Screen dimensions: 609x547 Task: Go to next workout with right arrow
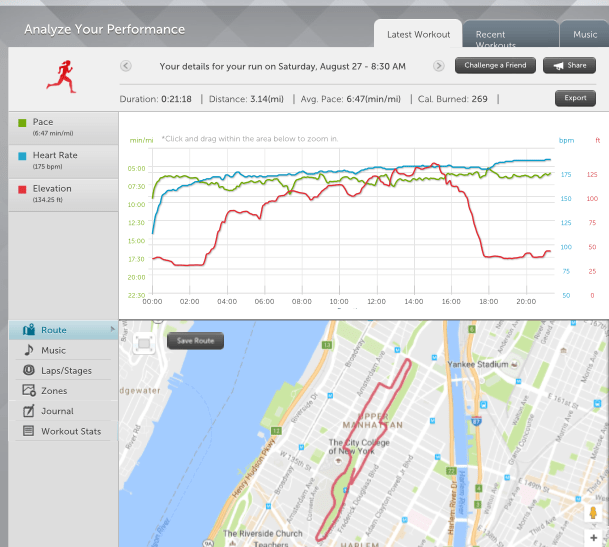[x=439, y=66]
